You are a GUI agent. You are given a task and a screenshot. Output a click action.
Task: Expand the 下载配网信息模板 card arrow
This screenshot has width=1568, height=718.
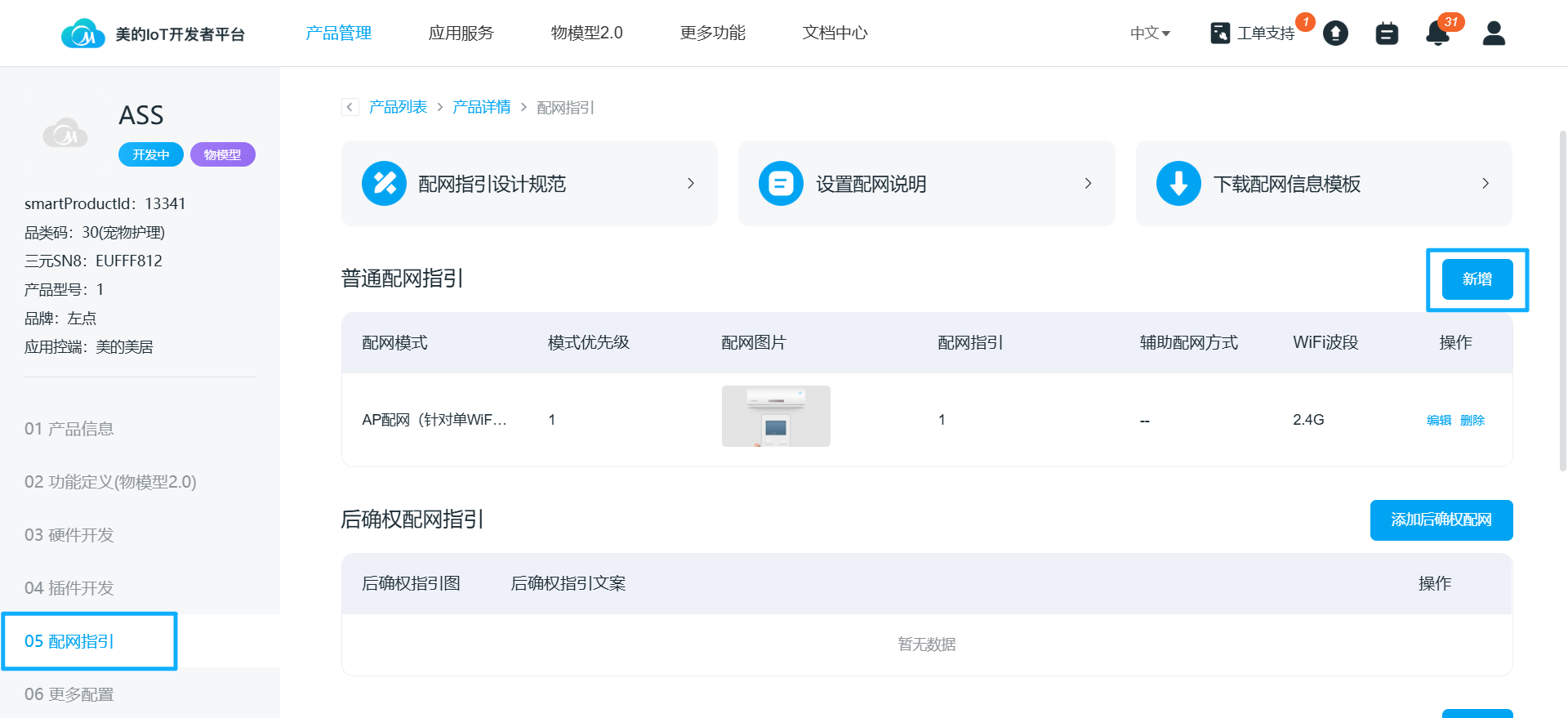coord(1485,184)
